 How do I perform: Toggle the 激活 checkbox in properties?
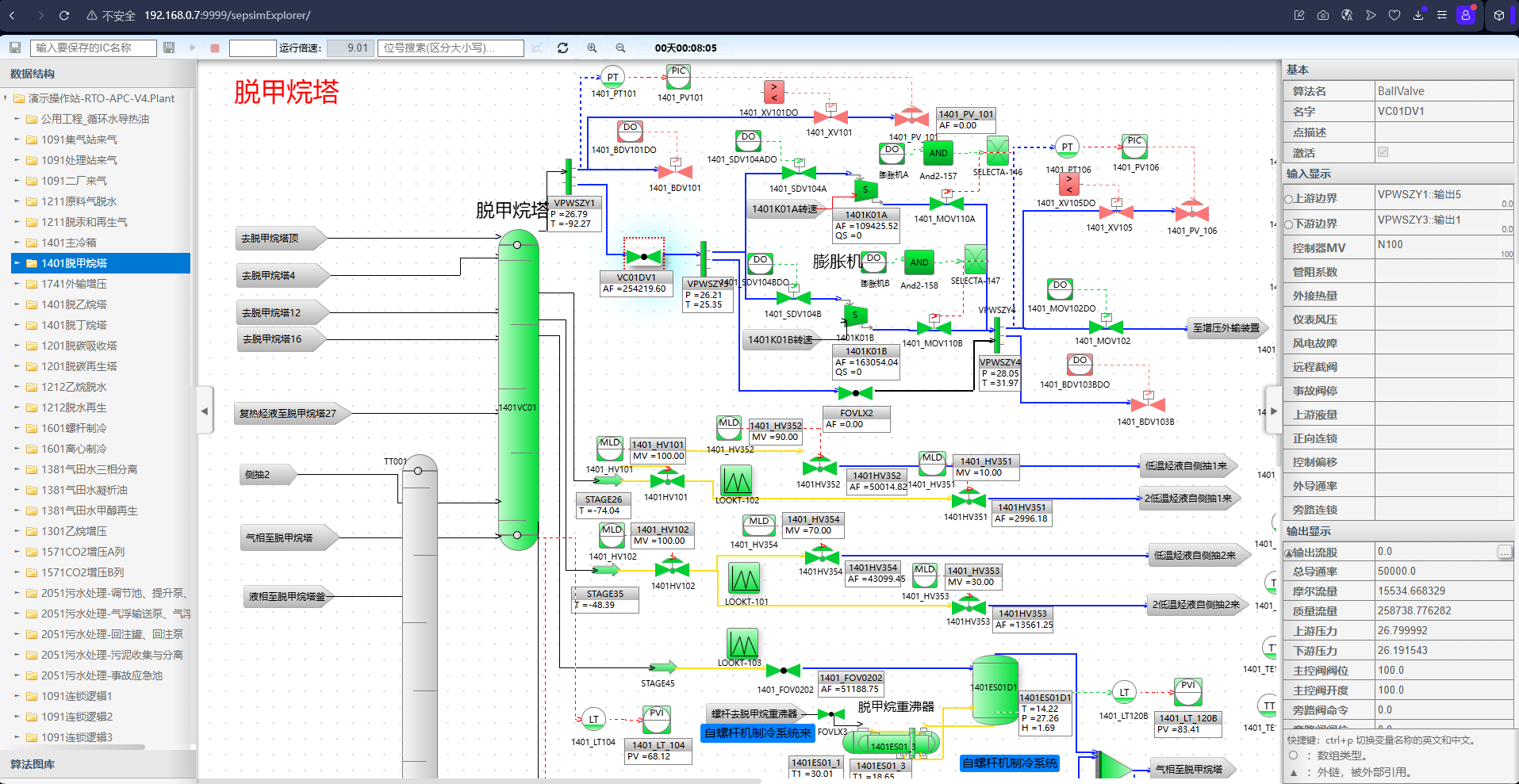(x=1383, y=152)
